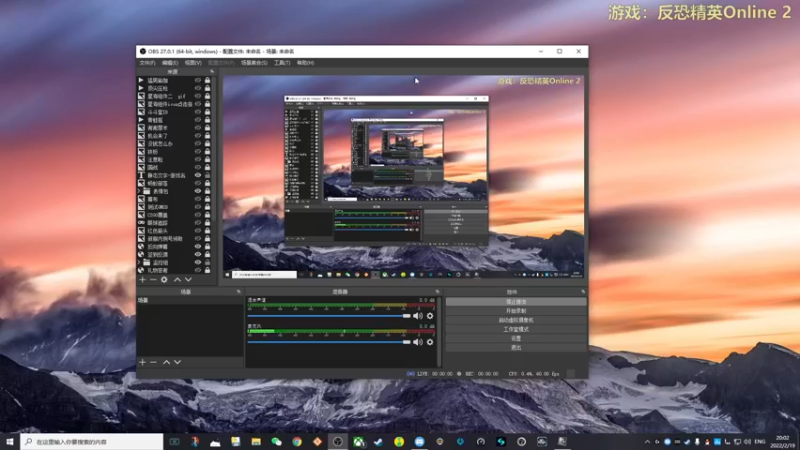
Task: Open the 编辑(E) menu
Action: 170,63
